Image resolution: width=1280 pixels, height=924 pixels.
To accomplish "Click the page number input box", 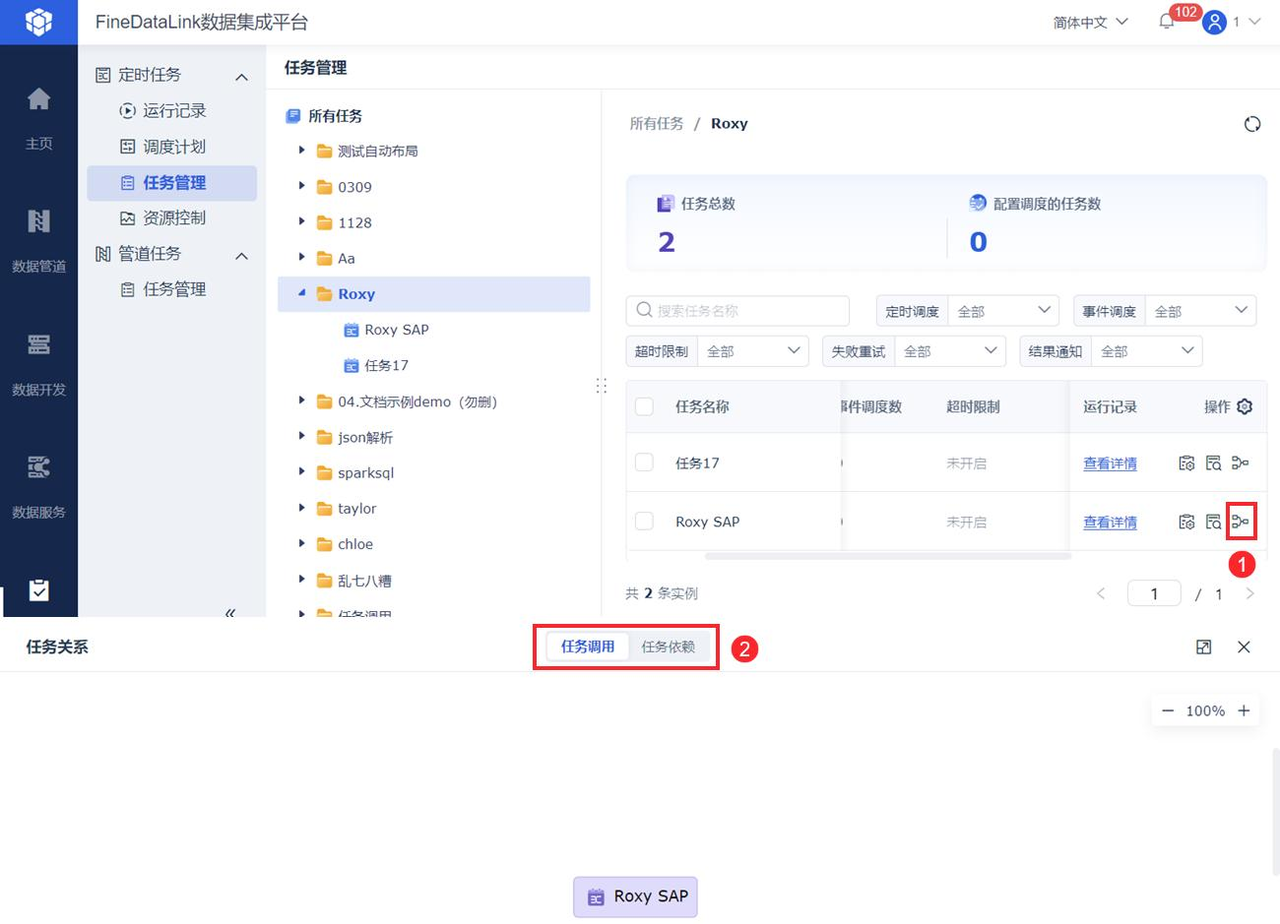I will (1154, 594).
